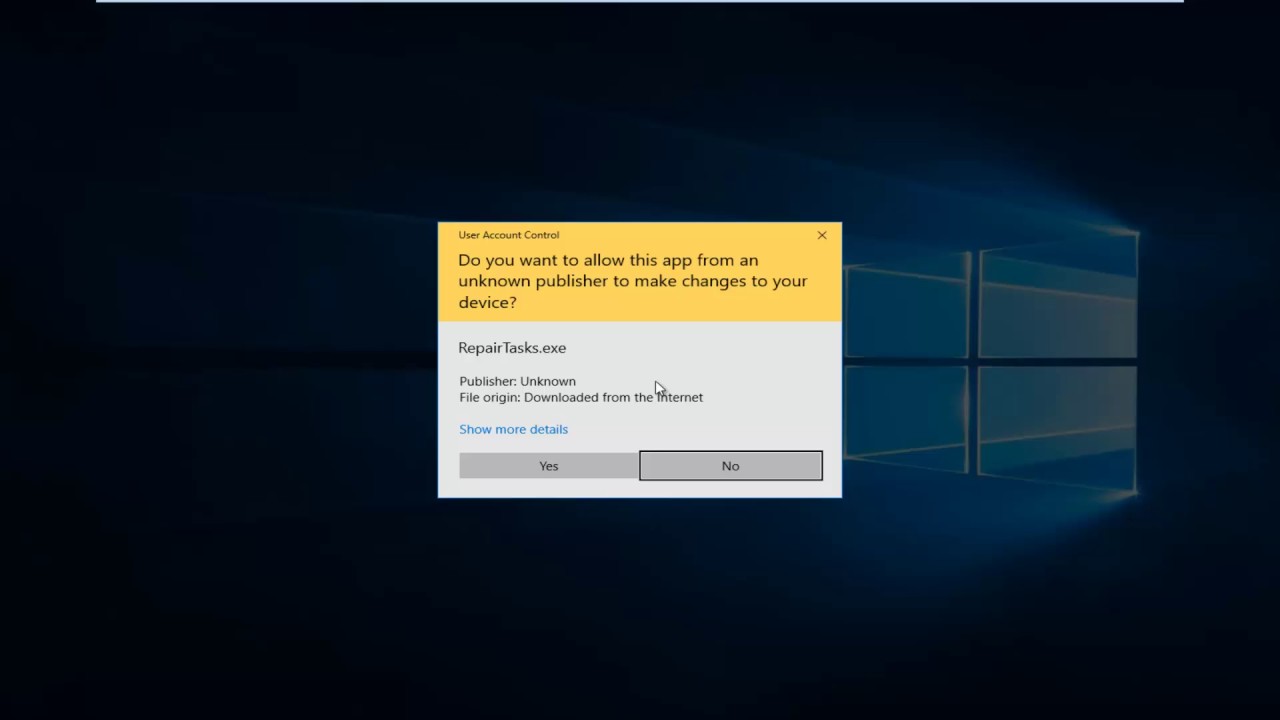Screen dimensions: 1280x720
Task: Close the User Account Control dialog
Action: (822, 235)
